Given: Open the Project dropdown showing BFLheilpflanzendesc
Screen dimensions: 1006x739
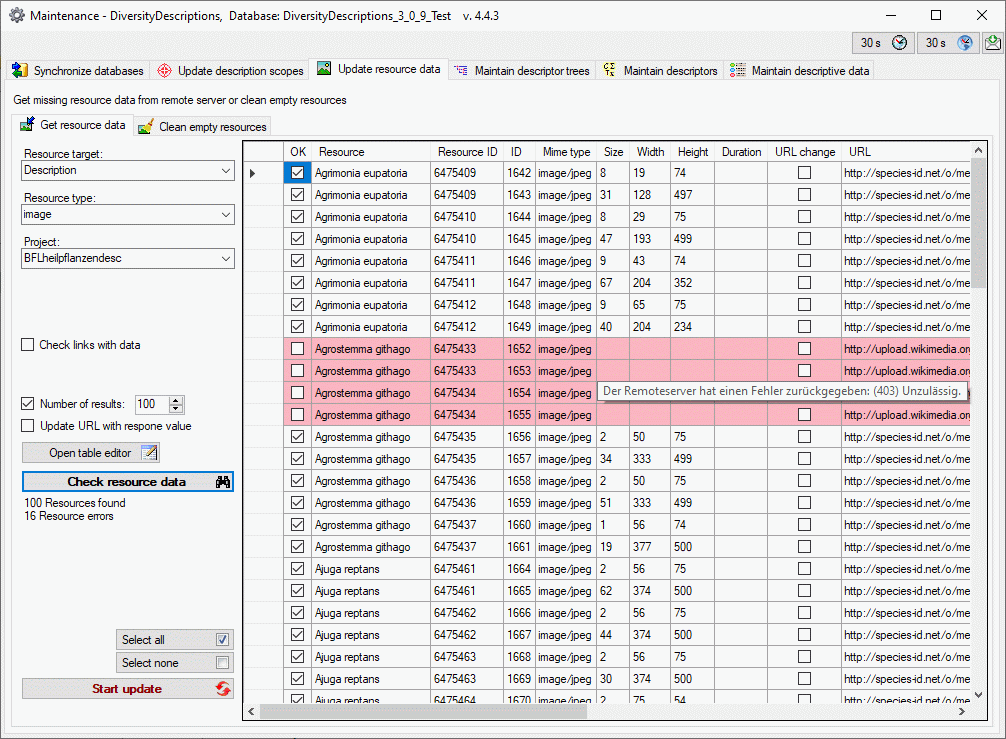Looking at the screenshot, I should tap(225, 259).
